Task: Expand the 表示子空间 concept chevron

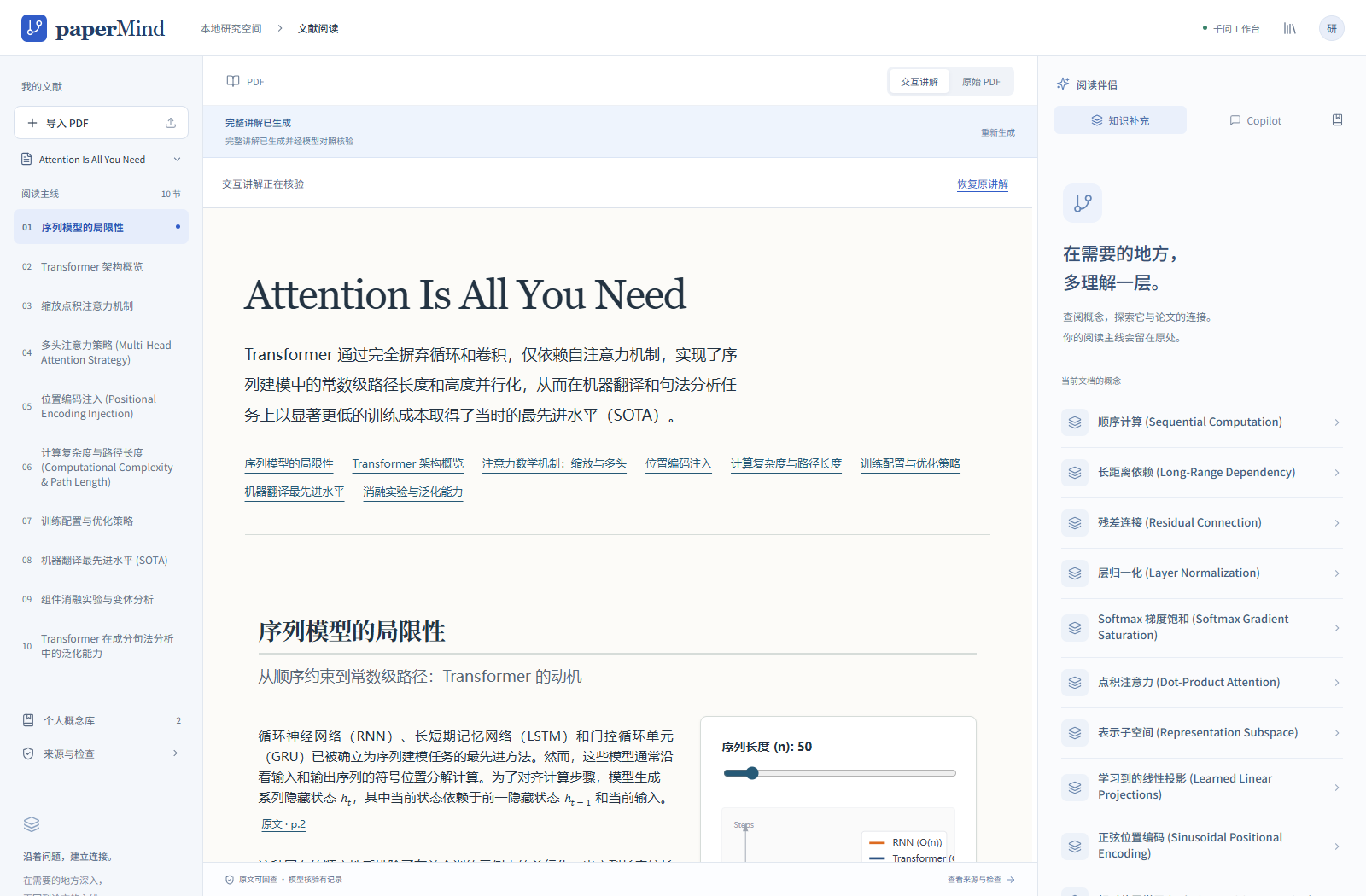Action: click(x=1337, y=733)
